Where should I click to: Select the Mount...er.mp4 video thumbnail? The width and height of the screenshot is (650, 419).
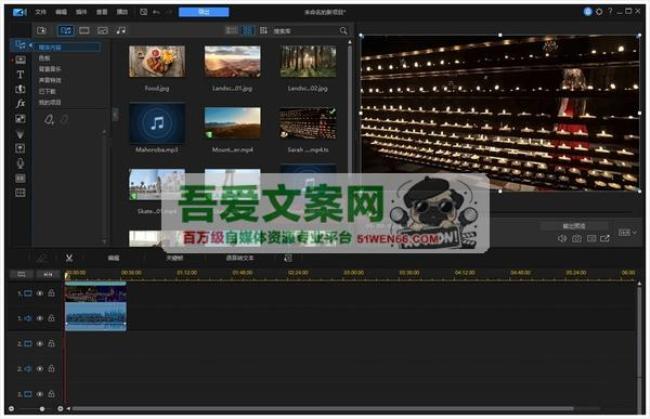coord(233,123)
